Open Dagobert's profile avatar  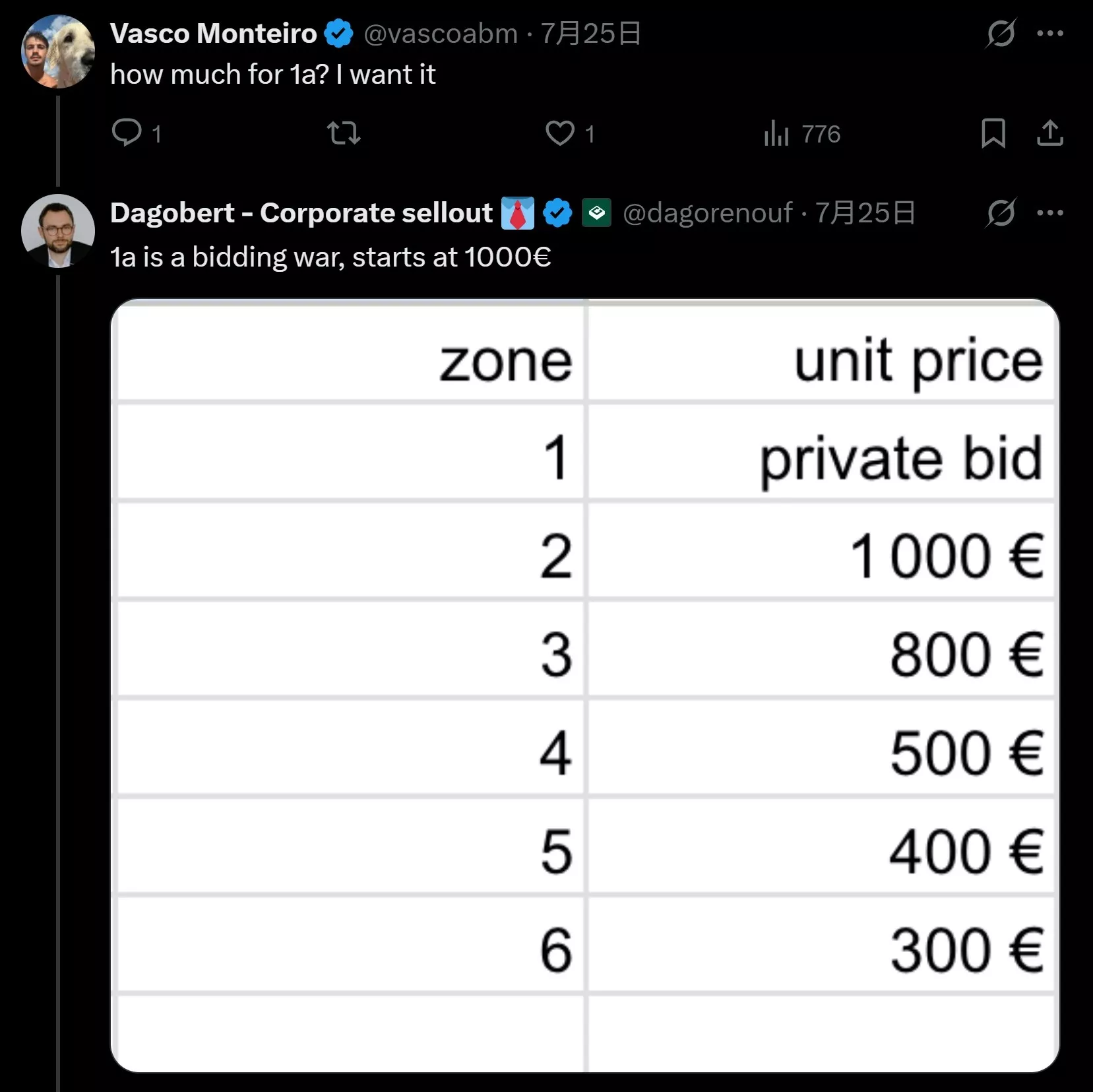(58, 231)
